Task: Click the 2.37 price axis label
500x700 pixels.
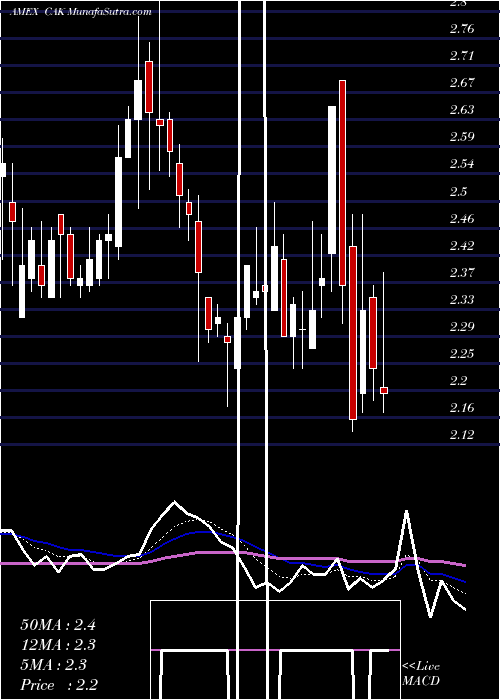Action: tap(462, 273)
